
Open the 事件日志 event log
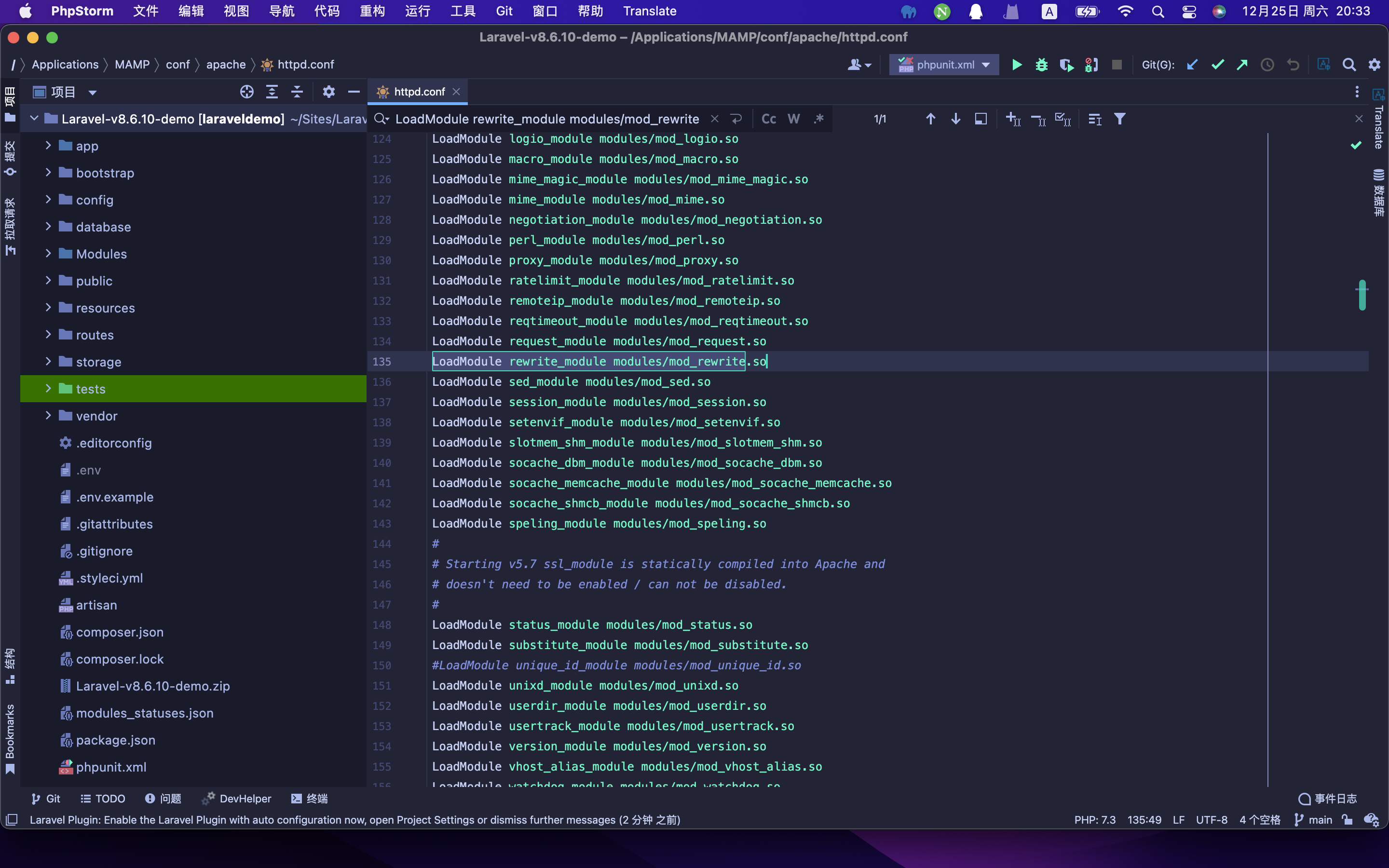pyautogui.click(x=1328, y=799)
